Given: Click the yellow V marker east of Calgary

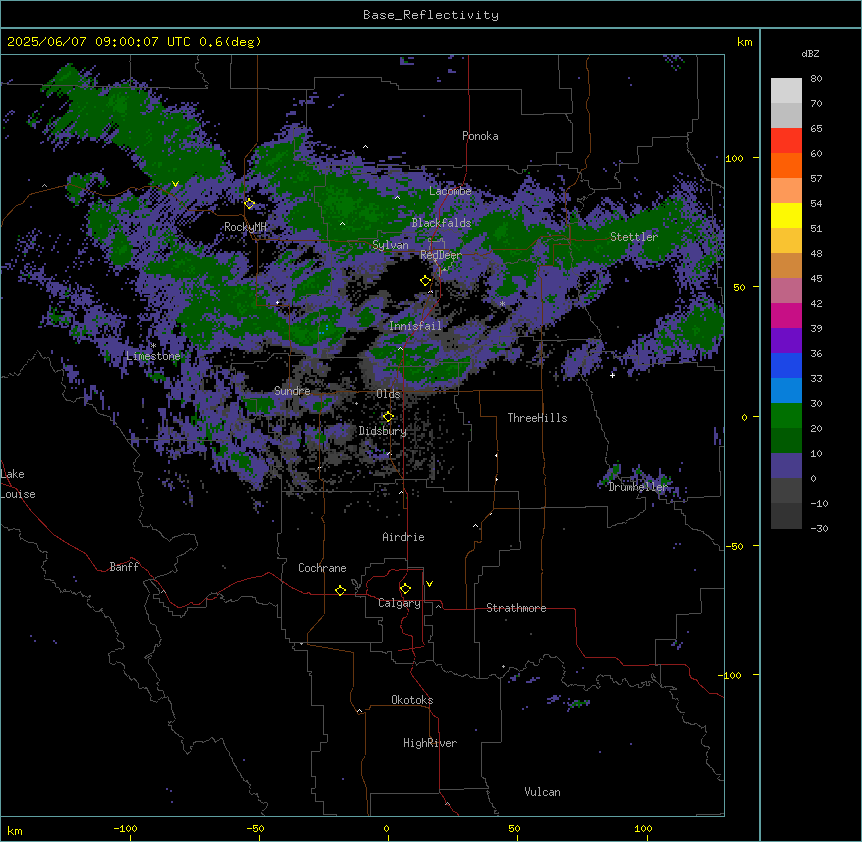Looking at the screenshot, I should click(x=429, y=584).
